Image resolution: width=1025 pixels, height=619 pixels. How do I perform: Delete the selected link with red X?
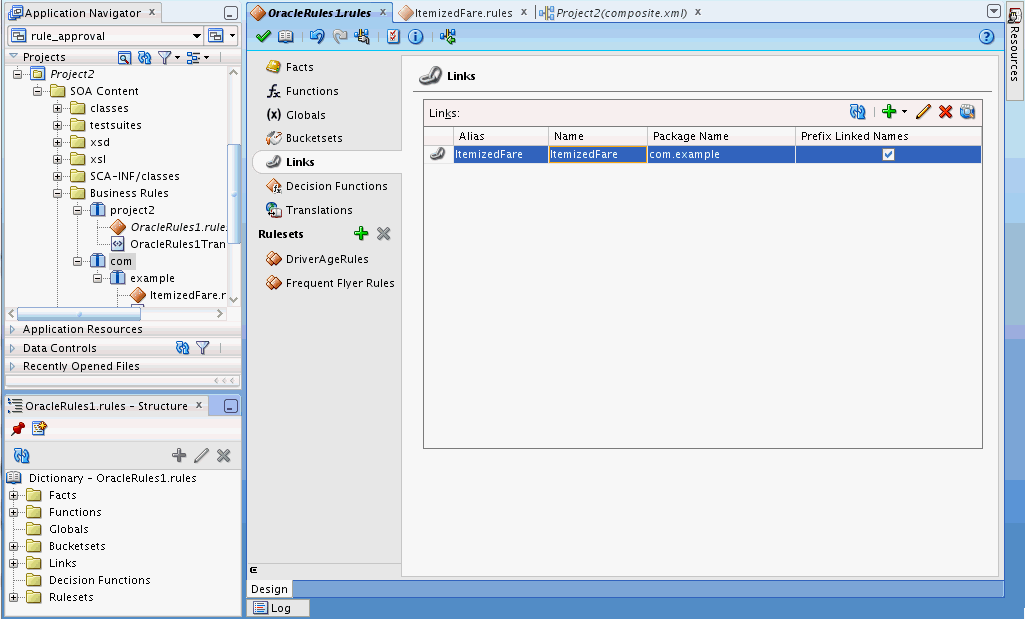(945, 112)
